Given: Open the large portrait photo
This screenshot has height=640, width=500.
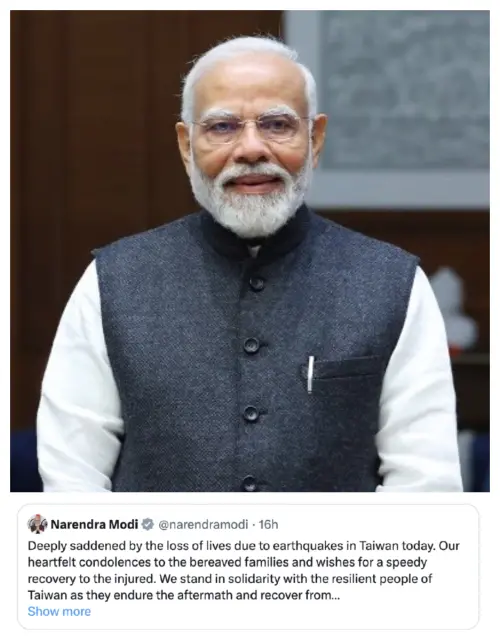Looking at the screenshot, I should click(250, 251).
